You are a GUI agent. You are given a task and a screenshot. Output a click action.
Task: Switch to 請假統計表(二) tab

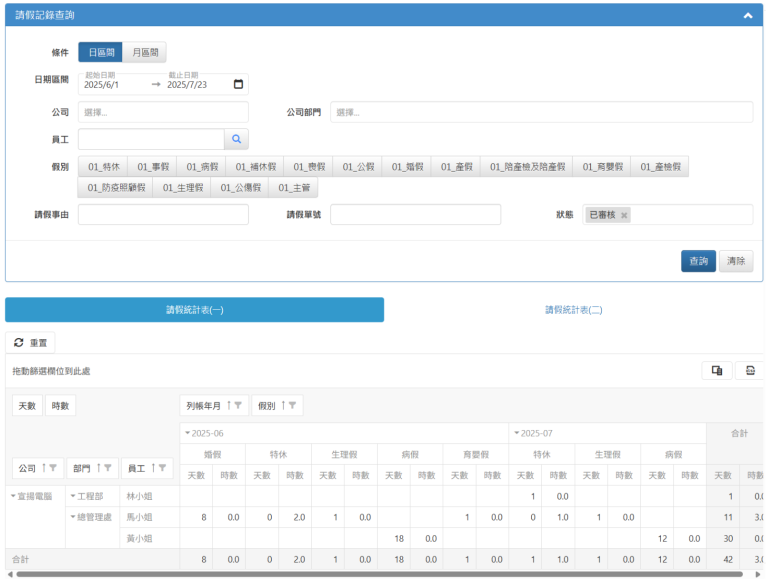point(573,310)
